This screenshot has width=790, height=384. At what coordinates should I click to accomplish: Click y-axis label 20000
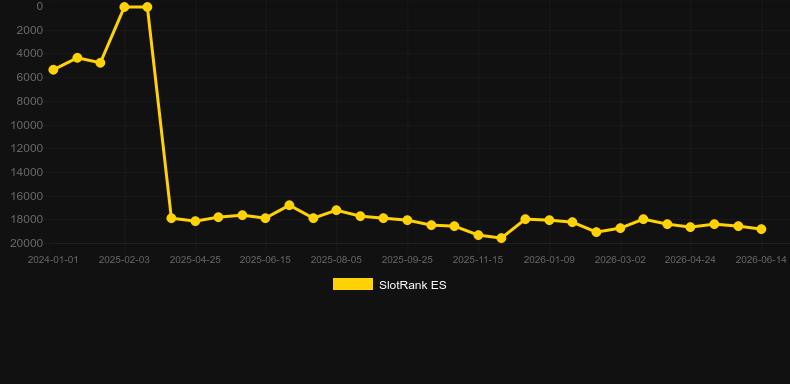27,243
